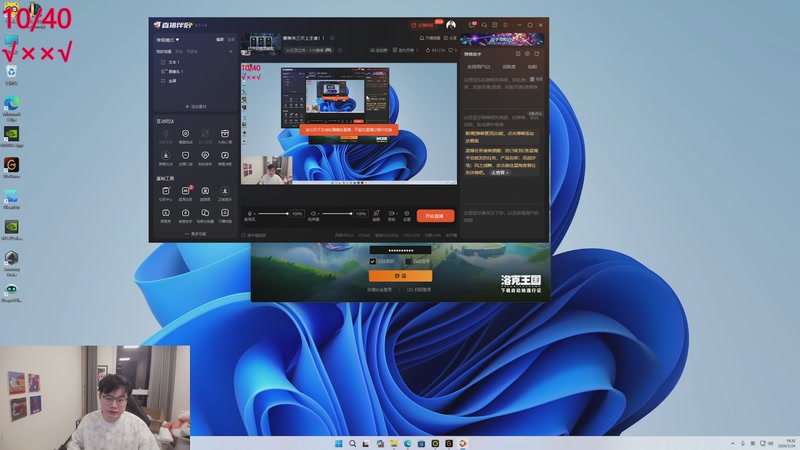Open the game category selector chip

[x=309, y=50]
